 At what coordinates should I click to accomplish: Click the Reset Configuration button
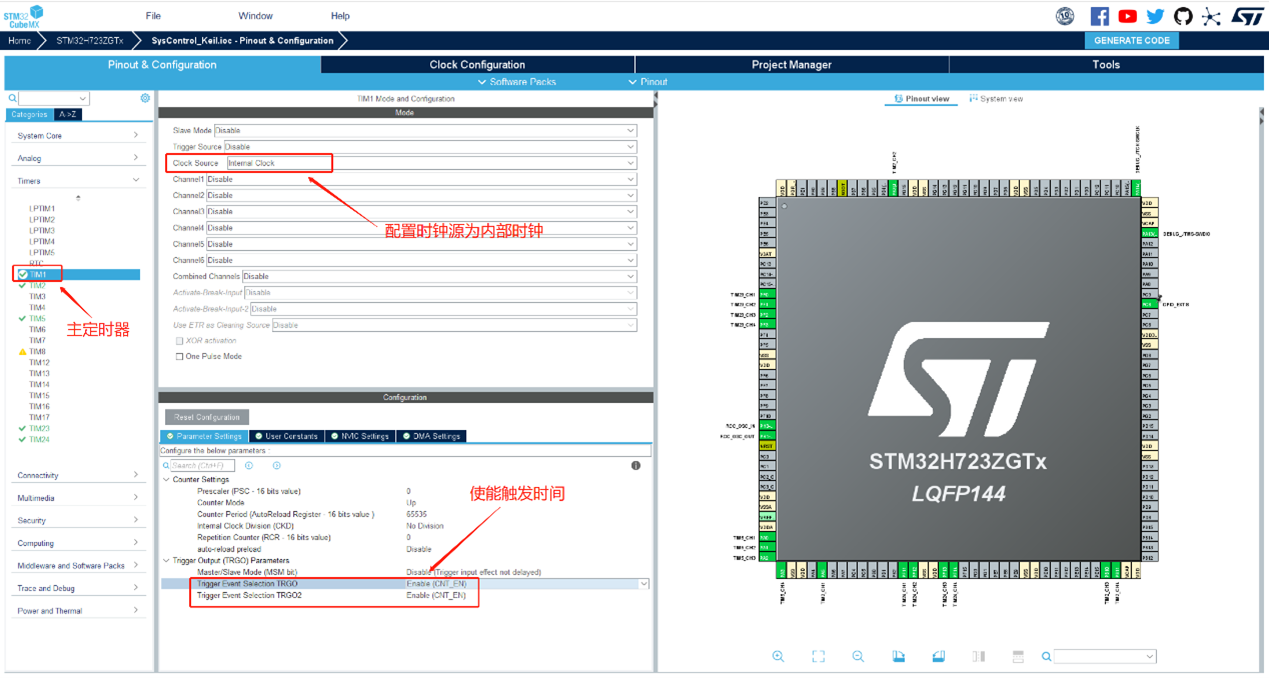point(207,417)
